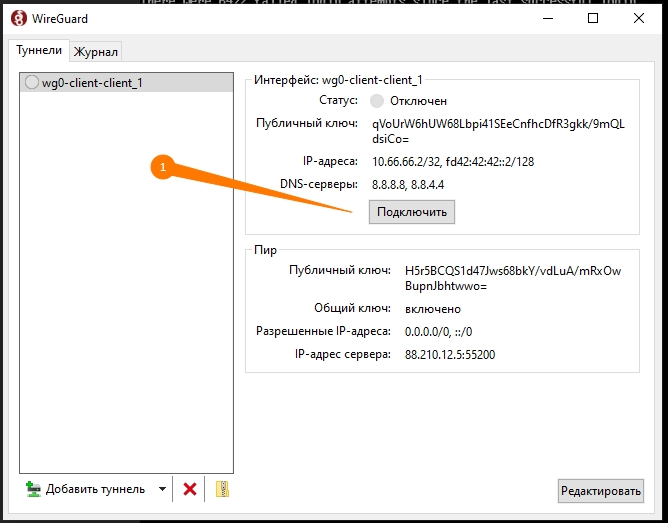
Task: Select the wg0-client-client_1 tunnel in list
Action: coord(127,83)
